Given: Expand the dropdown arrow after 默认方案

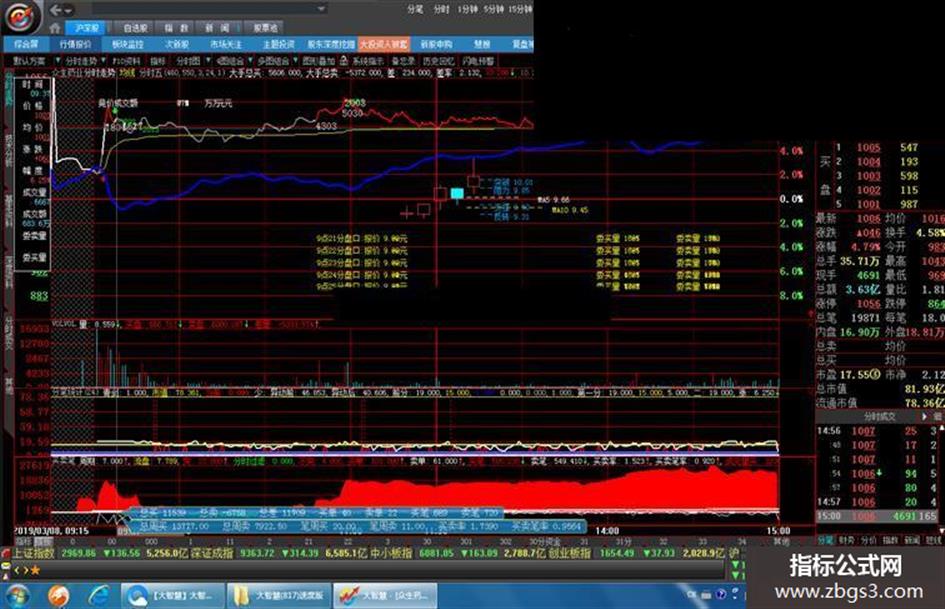Looking at the screenshot, I should pos(58,61).
